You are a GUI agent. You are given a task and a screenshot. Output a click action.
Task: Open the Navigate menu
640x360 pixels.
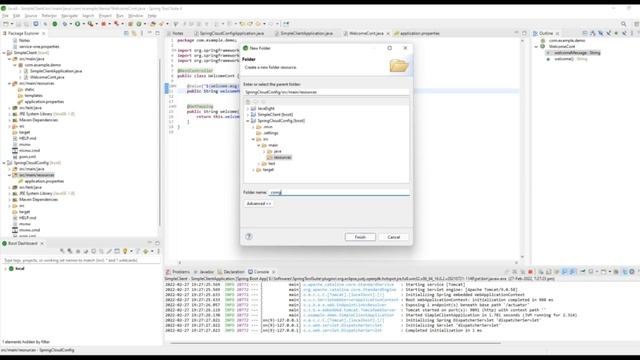coord(69,16)
